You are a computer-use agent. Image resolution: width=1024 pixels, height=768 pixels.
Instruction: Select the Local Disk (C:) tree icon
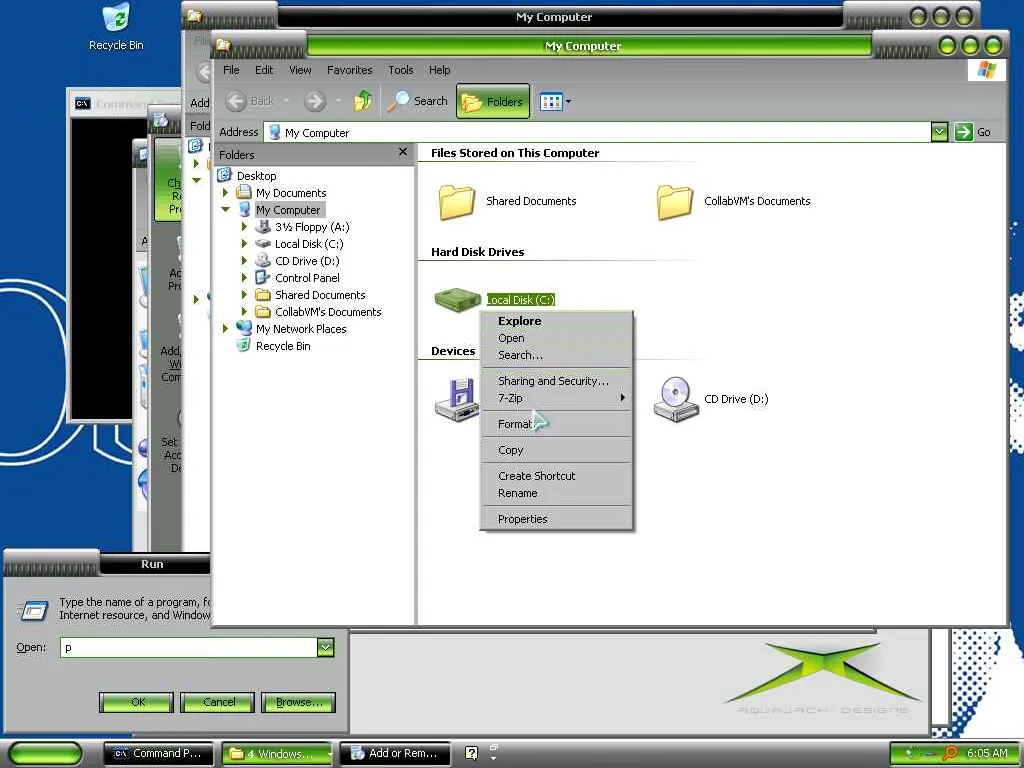click(x=263, y=244)
